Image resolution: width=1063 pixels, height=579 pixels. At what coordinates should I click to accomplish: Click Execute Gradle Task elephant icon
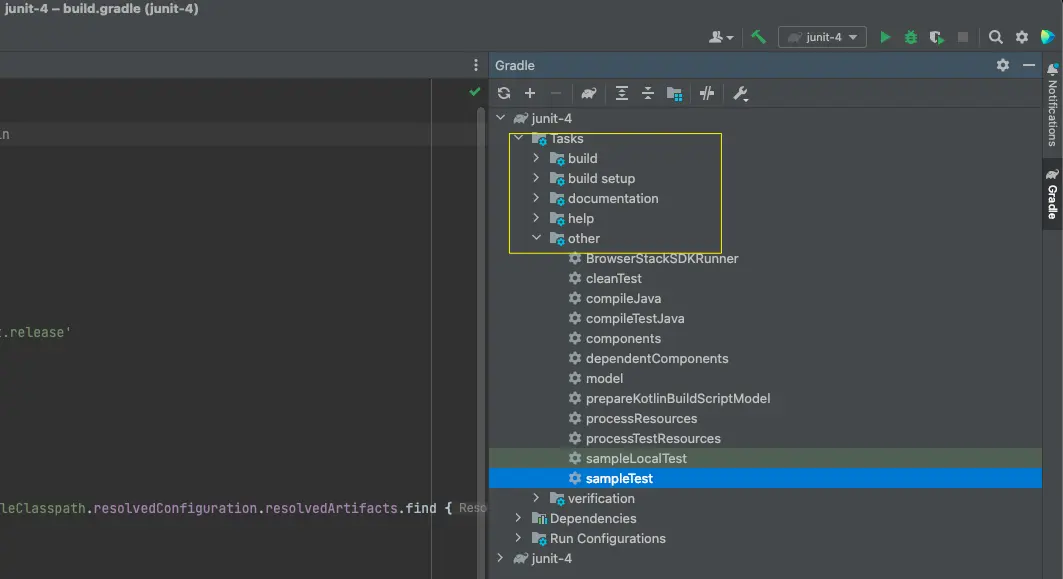pos(589,93)
